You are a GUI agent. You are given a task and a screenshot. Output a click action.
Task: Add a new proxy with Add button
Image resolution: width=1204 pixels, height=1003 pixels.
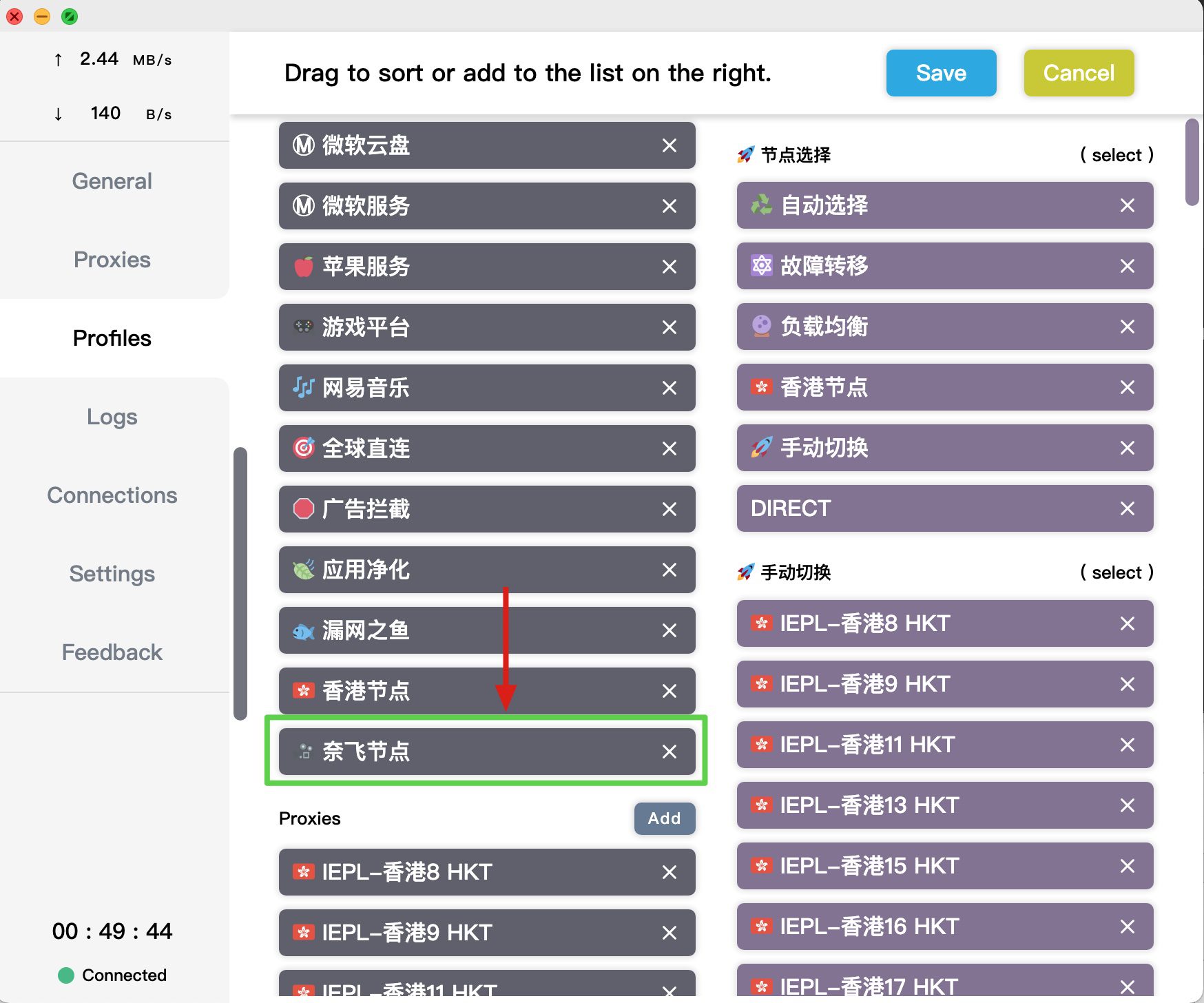pyautogui.click(x=664, y=818)
